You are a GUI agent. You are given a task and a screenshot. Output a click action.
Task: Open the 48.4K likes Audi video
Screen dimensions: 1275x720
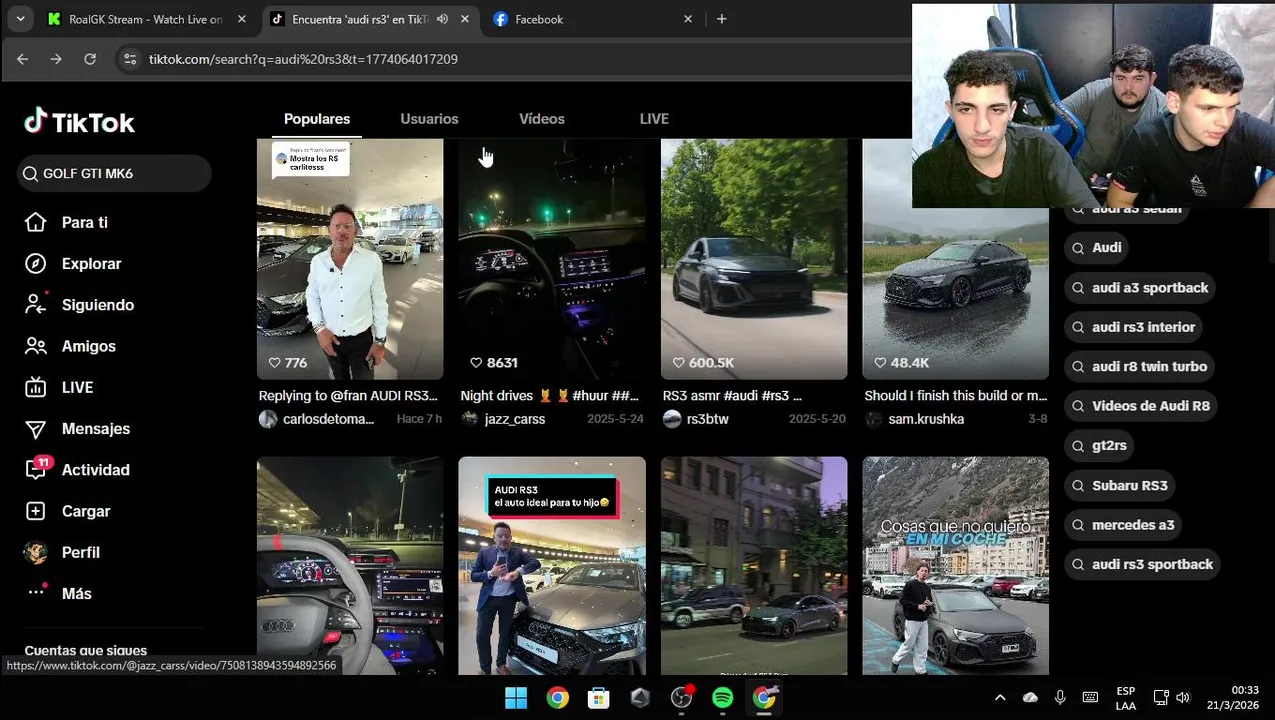pyautogui.click(x=955, y=259)
